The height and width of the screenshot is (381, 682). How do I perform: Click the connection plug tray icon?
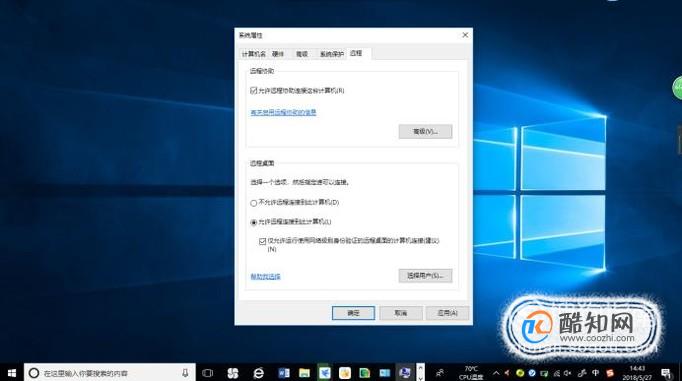click(x=582, y=373)
